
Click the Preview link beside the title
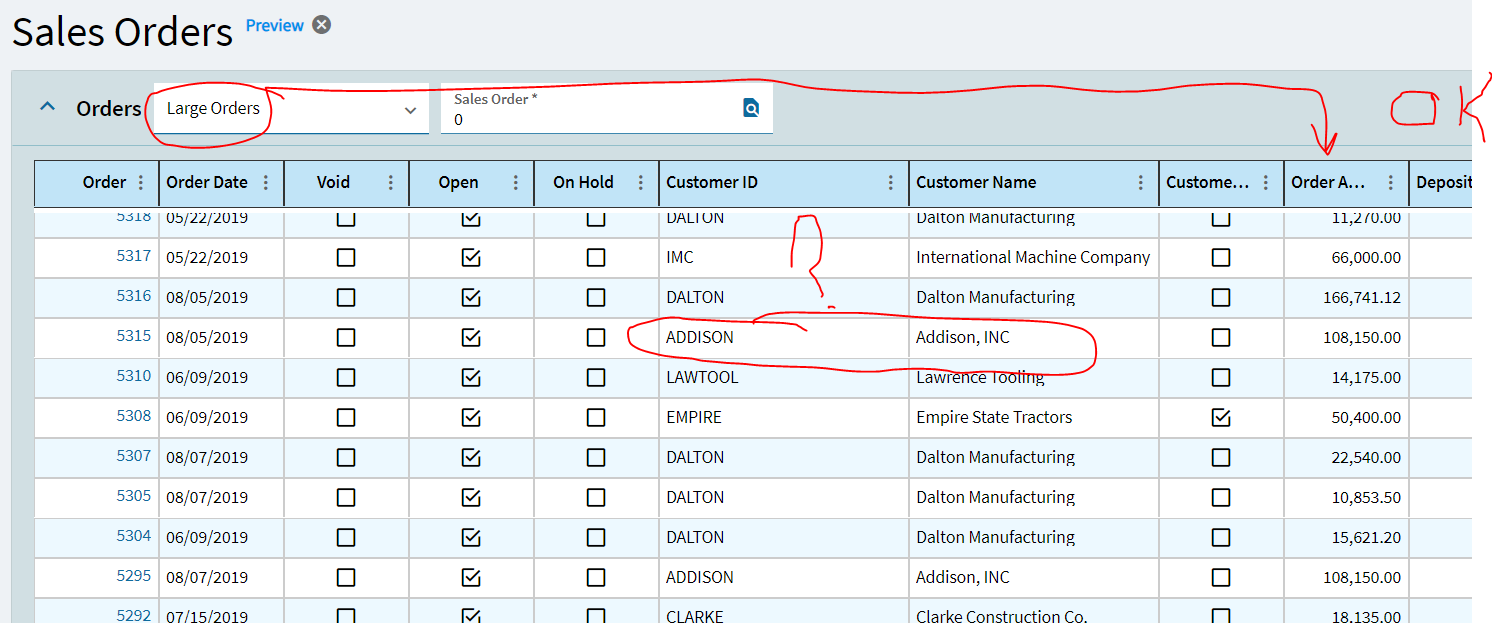pyautogui.click(x=274, y=26)
